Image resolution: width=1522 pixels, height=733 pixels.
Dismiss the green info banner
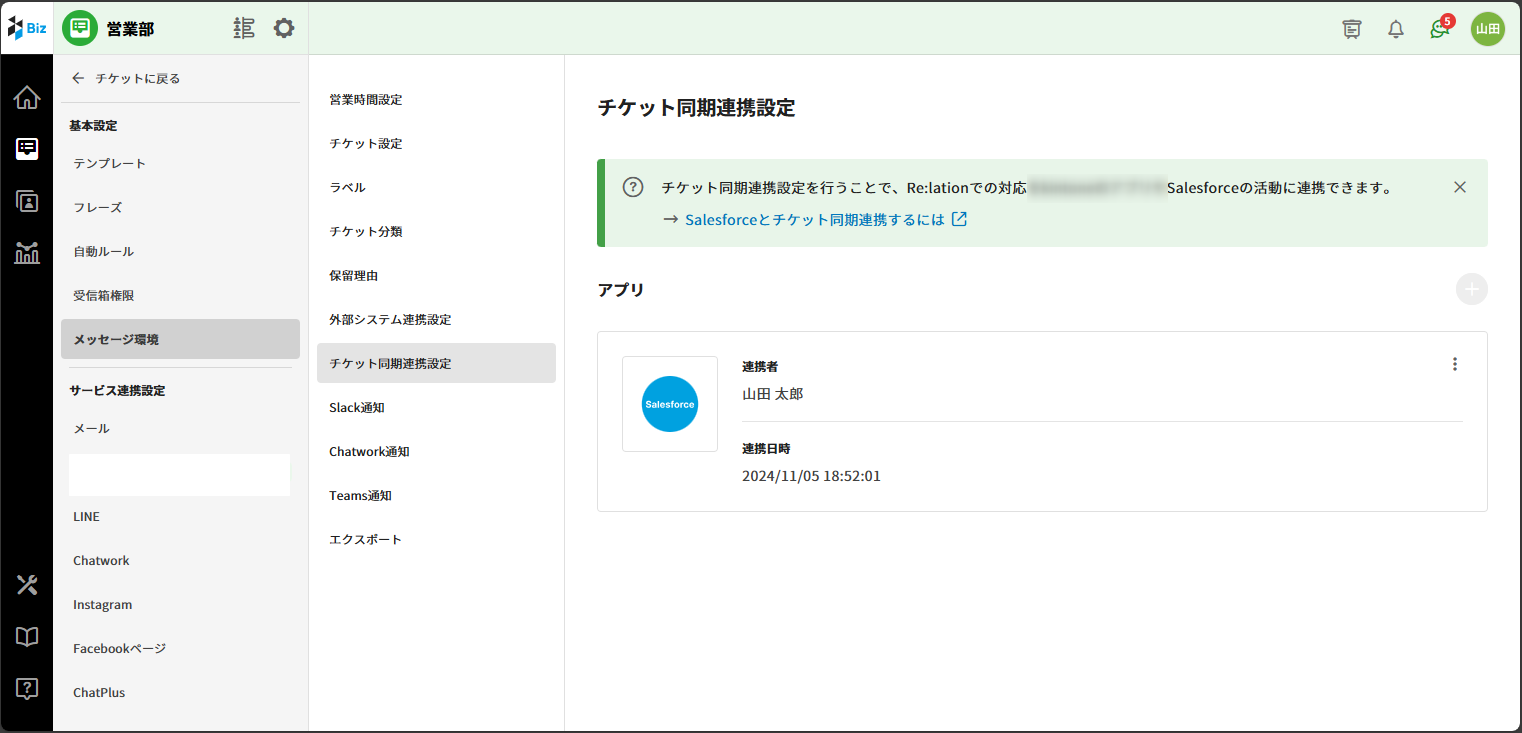point(1459,187)
